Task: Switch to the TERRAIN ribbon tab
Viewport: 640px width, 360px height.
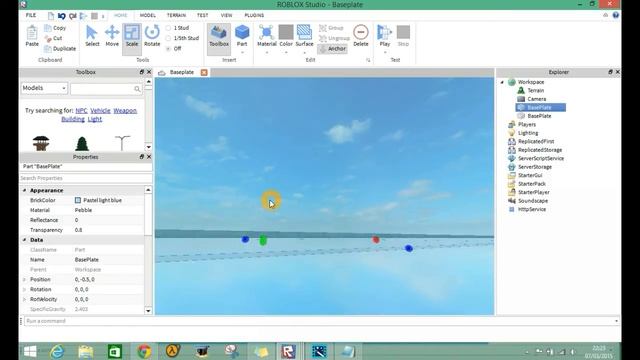Action: pos(176,15)
